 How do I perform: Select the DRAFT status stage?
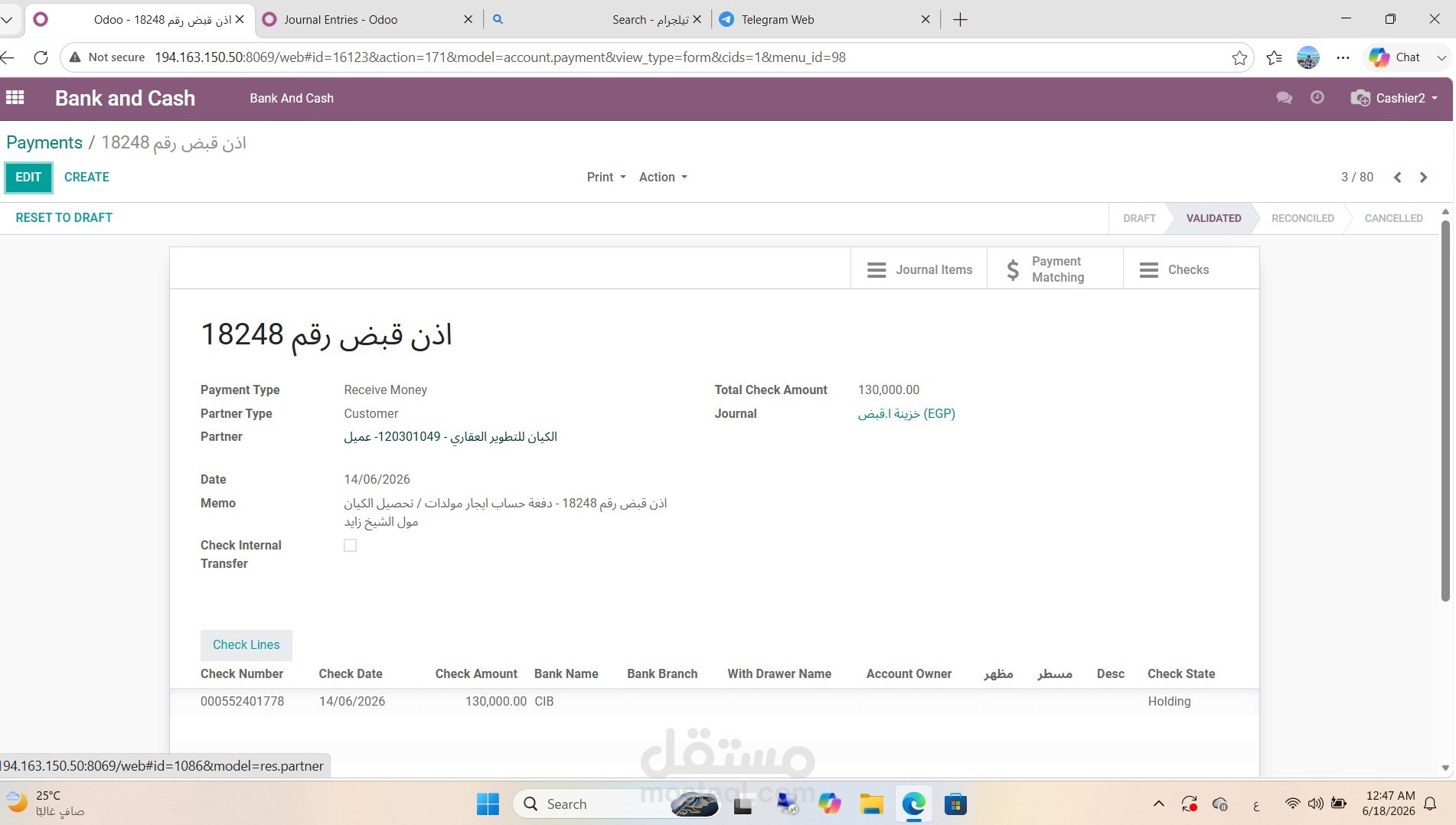coord(1139,218)
